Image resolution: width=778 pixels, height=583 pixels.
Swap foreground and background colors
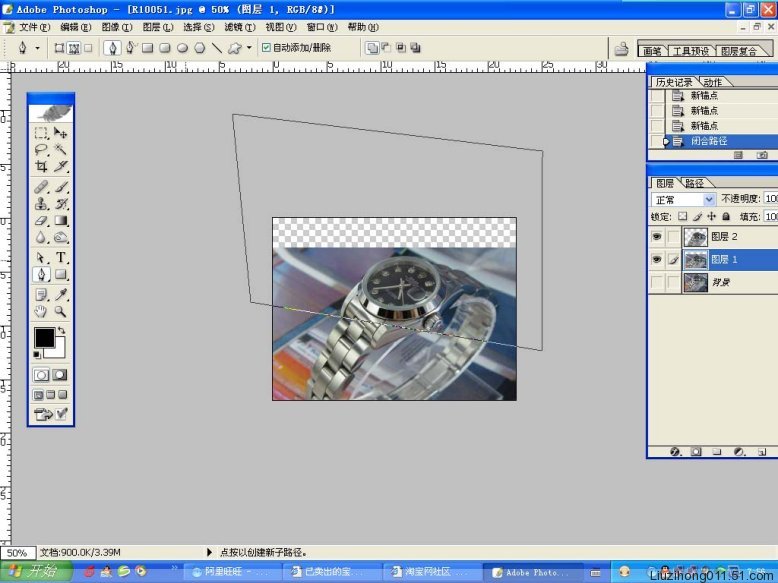pos(62,330)
